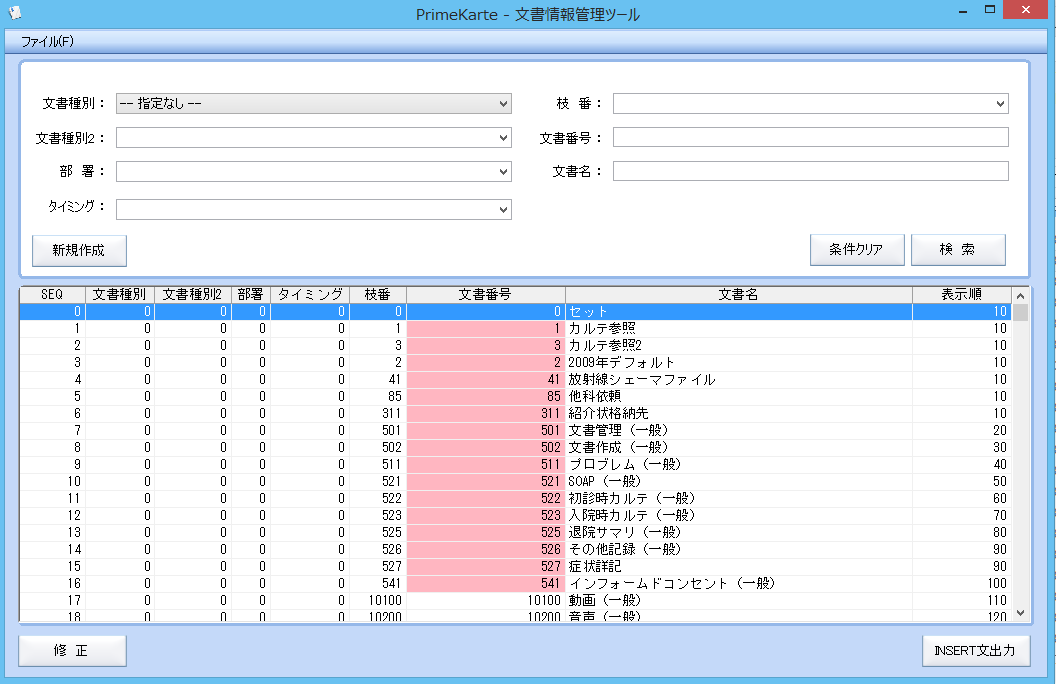This screenshot has width=1056, height=684.
Task: Open the 文書種別 dropdown
Action: point(314,104)
